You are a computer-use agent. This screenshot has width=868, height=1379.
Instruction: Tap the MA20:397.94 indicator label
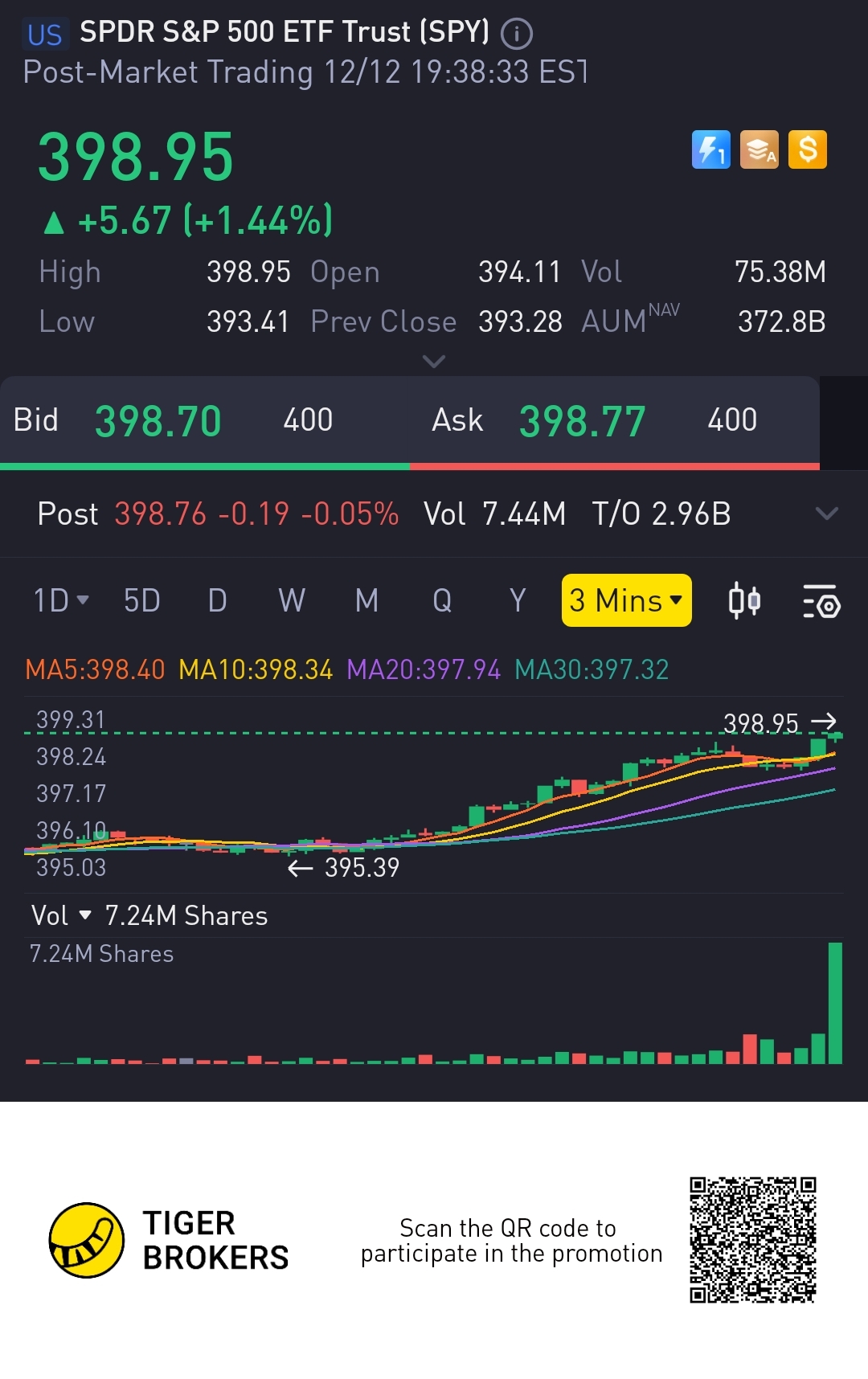coord(424,669)
